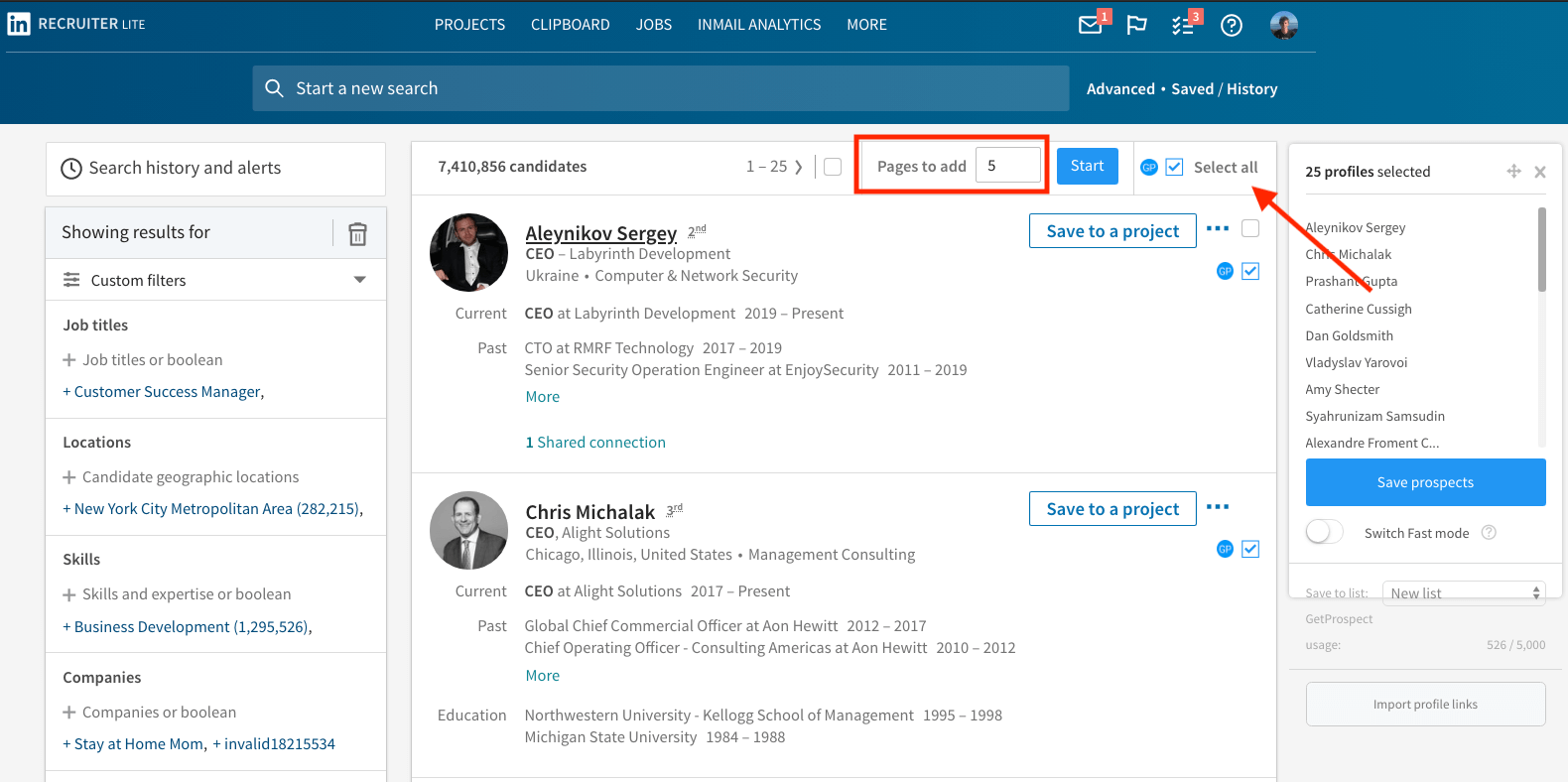Delete filters with the trash can icon

pyautogui.click(x=357, y=233)
